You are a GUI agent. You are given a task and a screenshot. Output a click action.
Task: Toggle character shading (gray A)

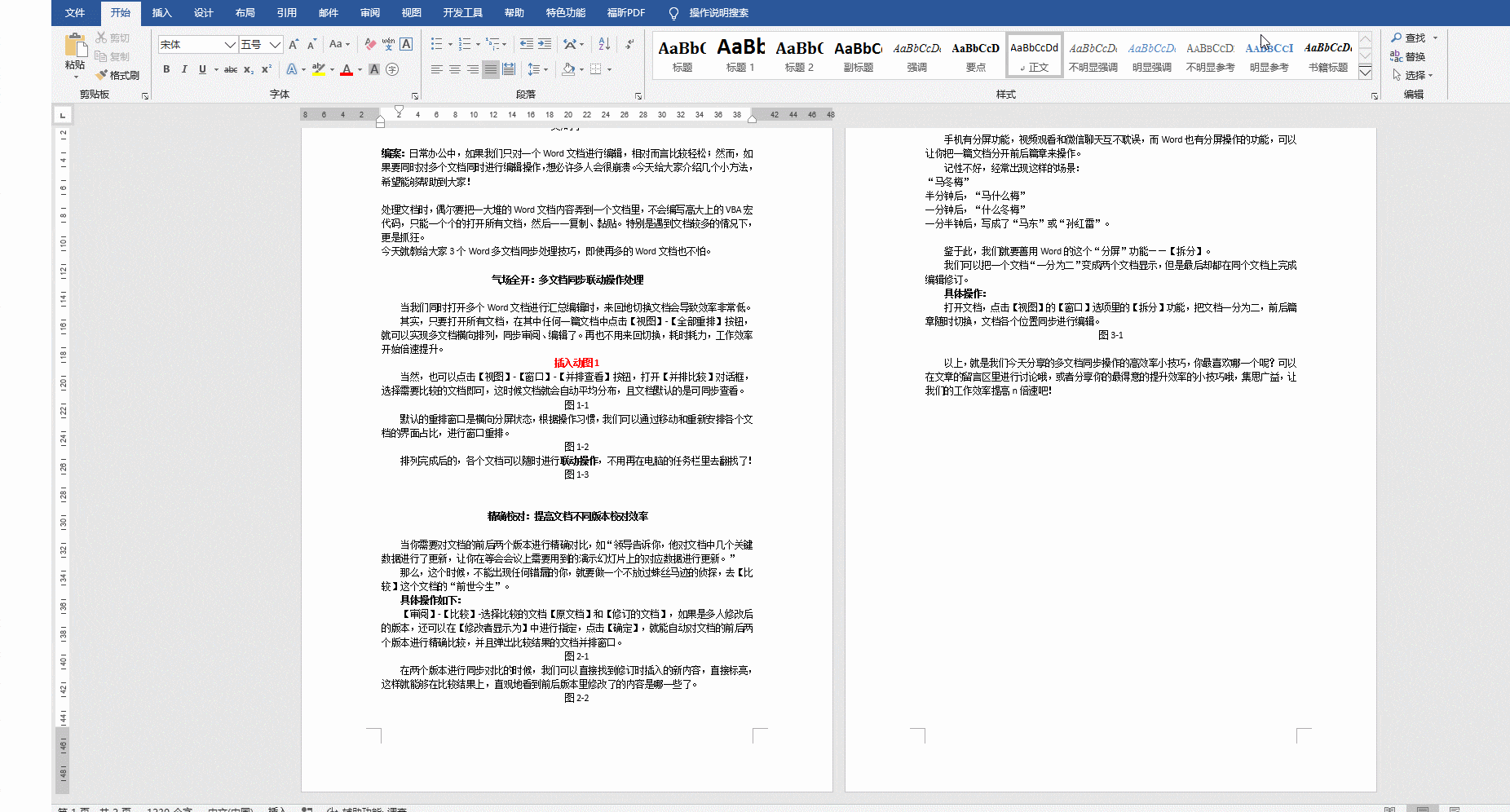tap(374, 69)
